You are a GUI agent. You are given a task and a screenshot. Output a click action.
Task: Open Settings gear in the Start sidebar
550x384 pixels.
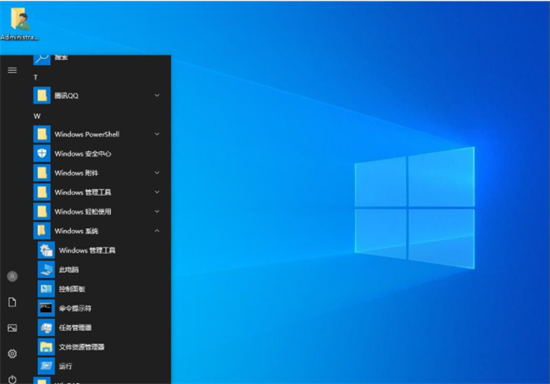12,353
